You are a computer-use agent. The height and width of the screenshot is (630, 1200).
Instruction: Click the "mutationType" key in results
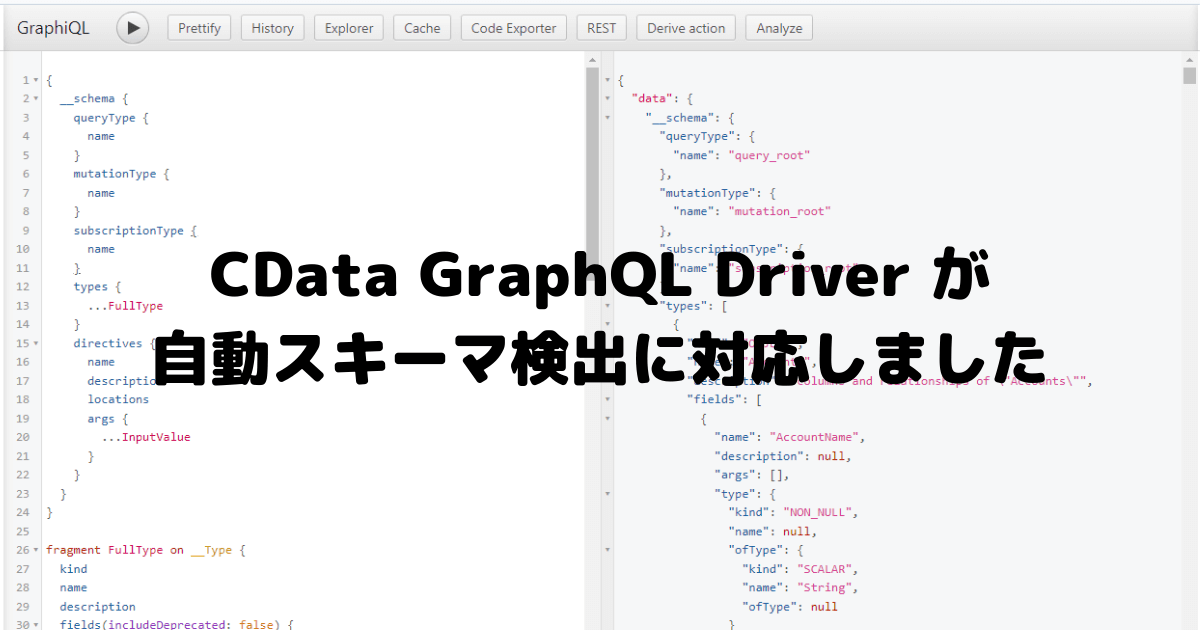pyautogui.click(x=708, y=193)
